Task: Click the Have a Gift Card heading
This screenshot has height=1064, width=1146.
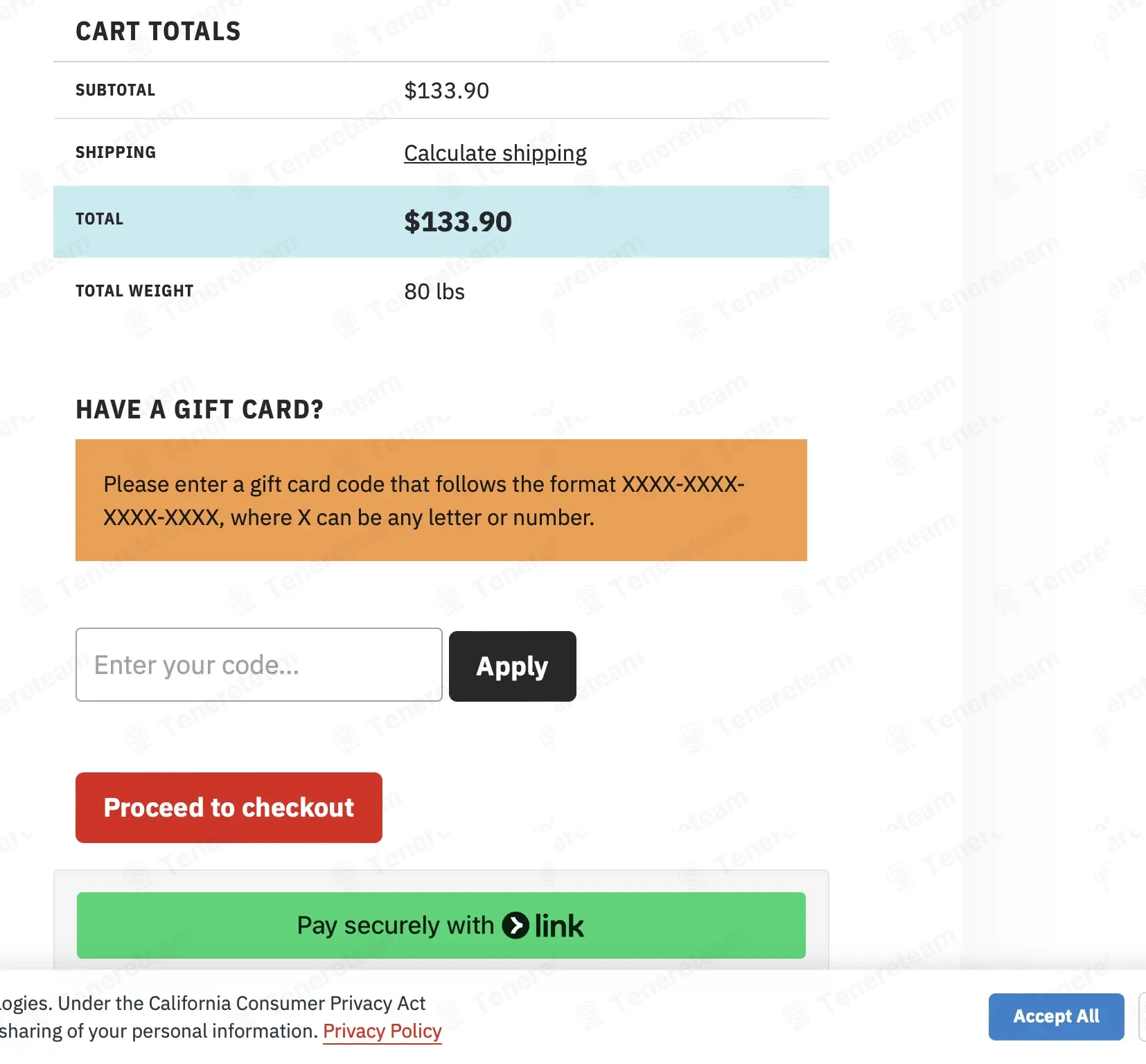Action: [x=200, y=409]
